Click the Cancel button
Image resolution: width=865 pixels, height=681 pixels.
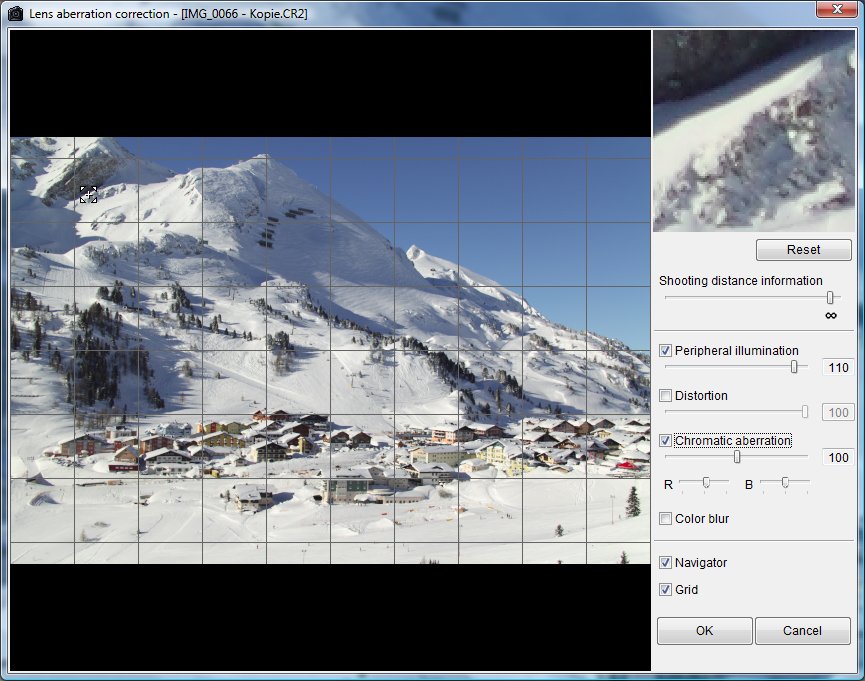pos(802,631)
